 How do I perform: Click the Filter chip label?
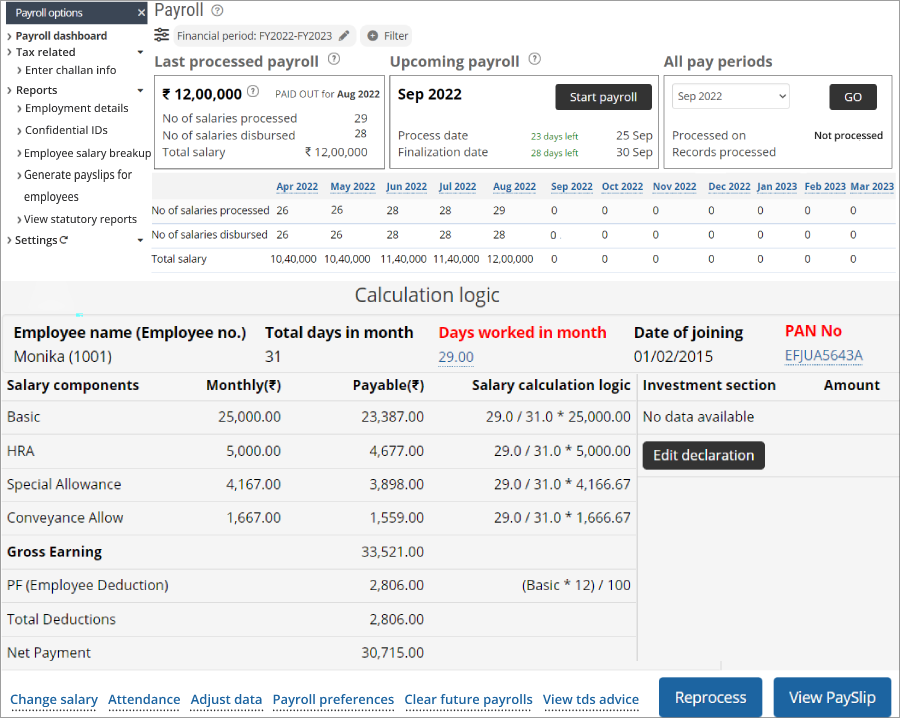click(x=395, y=36)
